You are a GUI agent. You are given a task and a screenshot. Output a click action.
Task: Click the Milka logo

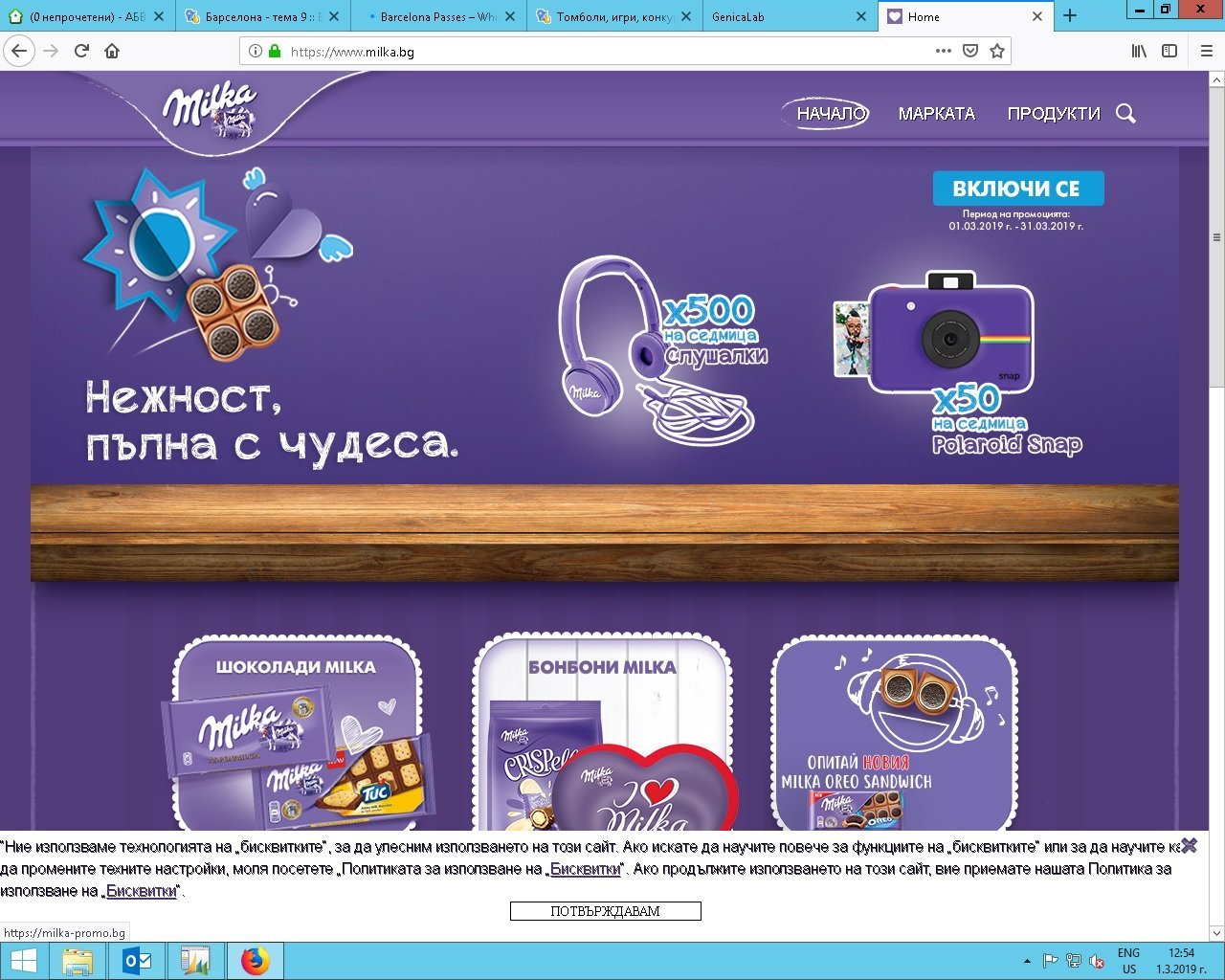pyautogui.click(x=211, y=110)
